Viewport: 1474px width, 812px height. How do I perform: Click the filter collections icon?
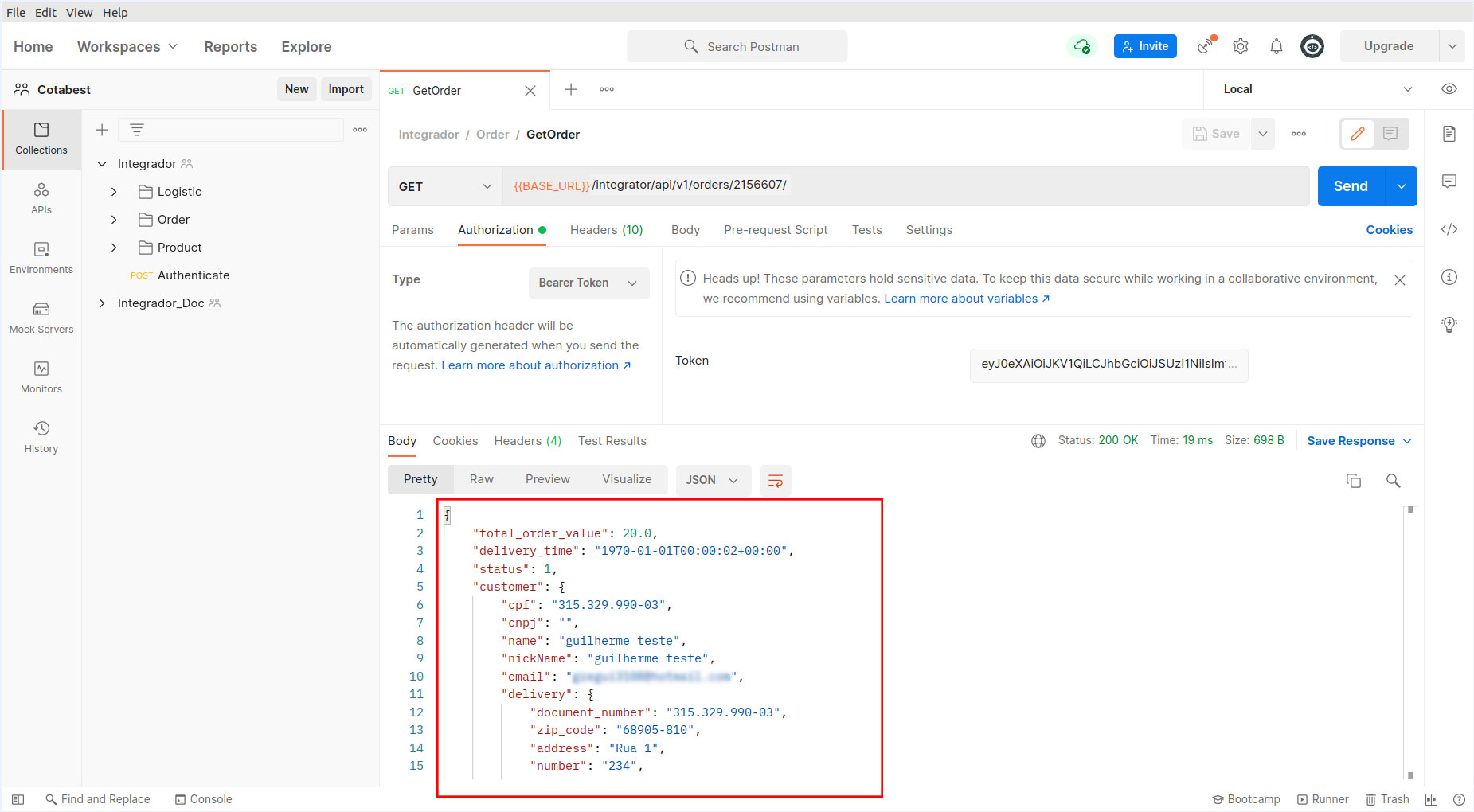[x=137, y=130]
